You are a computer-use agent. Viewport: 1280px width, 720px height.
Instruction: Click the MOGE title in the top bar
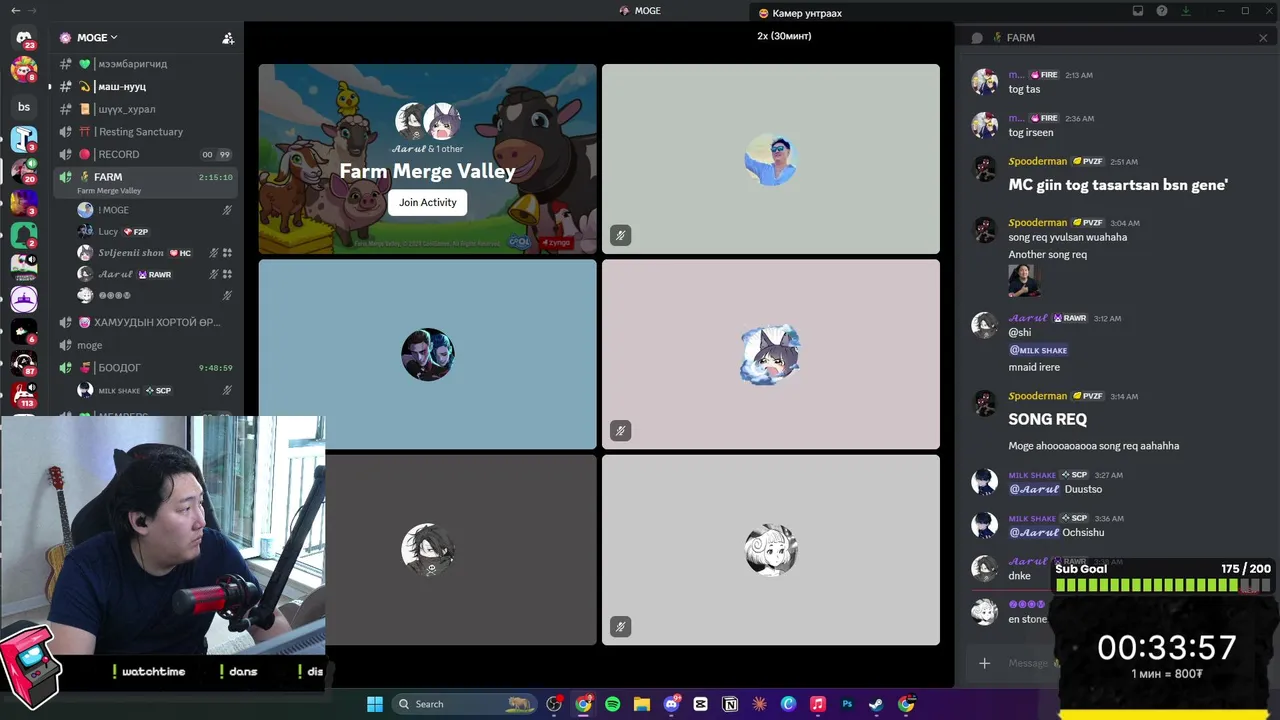click(647, 11)
